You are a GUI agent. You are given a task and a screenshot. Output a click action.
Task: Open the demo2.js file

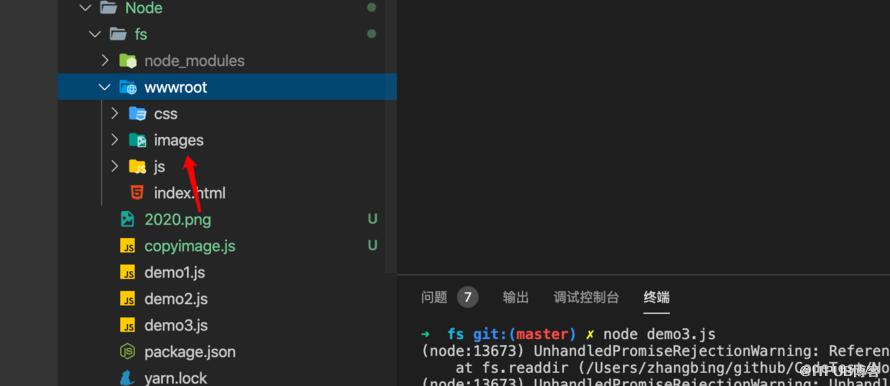(176, 299)
